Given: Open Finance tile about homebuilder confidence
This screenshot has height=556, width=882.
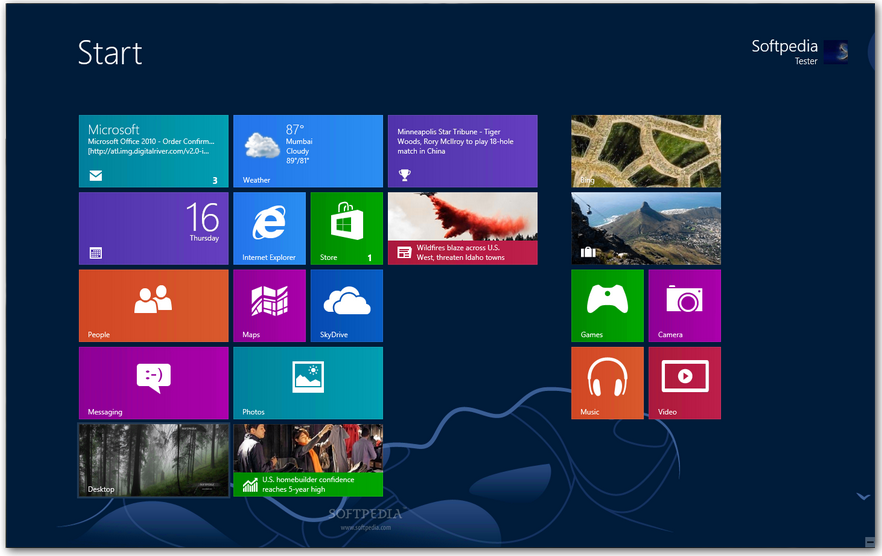Looking at the screenshot, I should point(308,460).
